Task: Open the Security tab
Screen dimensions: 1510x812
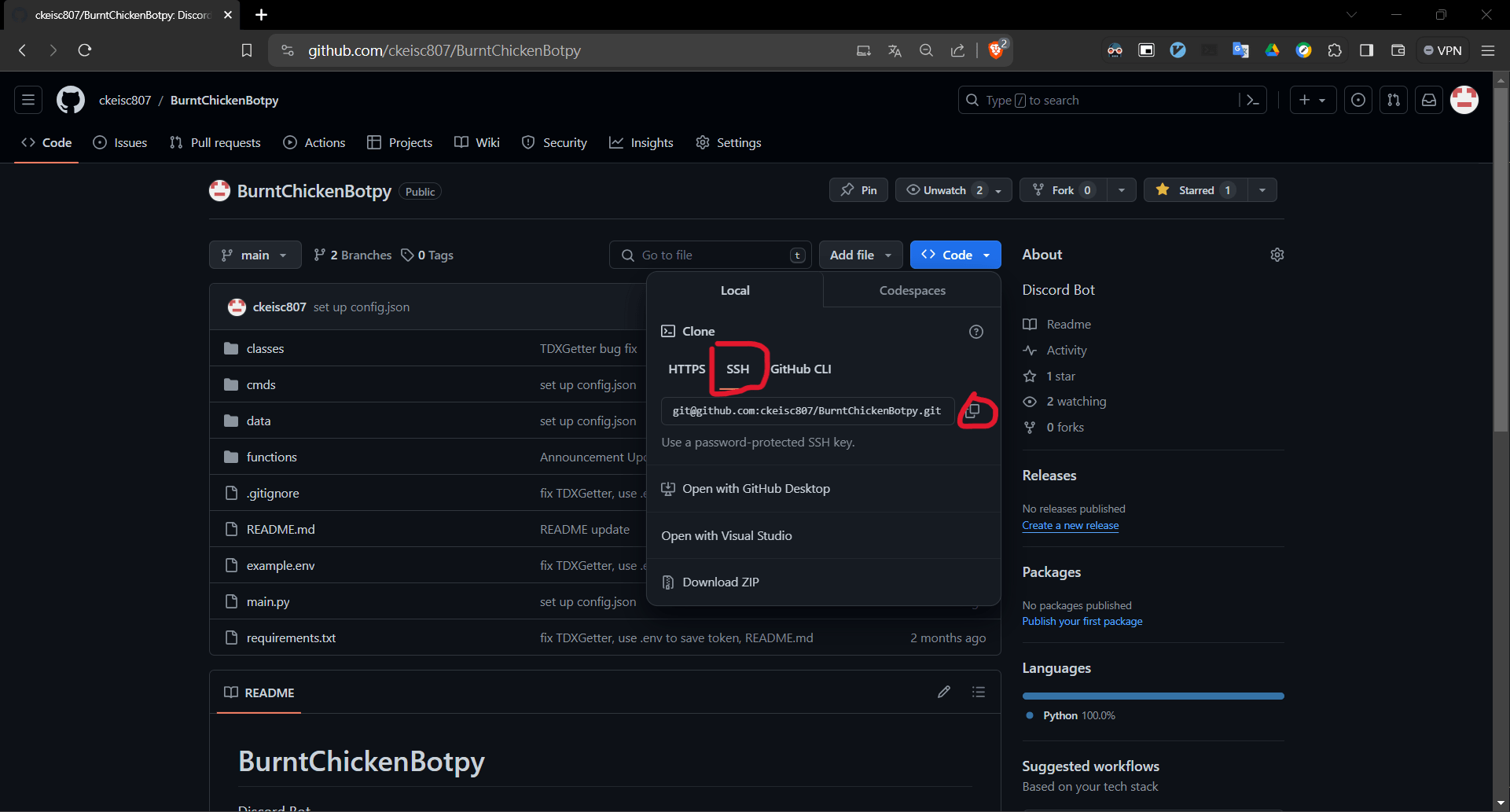Action: pyautogui.click(x=554, y=142)
